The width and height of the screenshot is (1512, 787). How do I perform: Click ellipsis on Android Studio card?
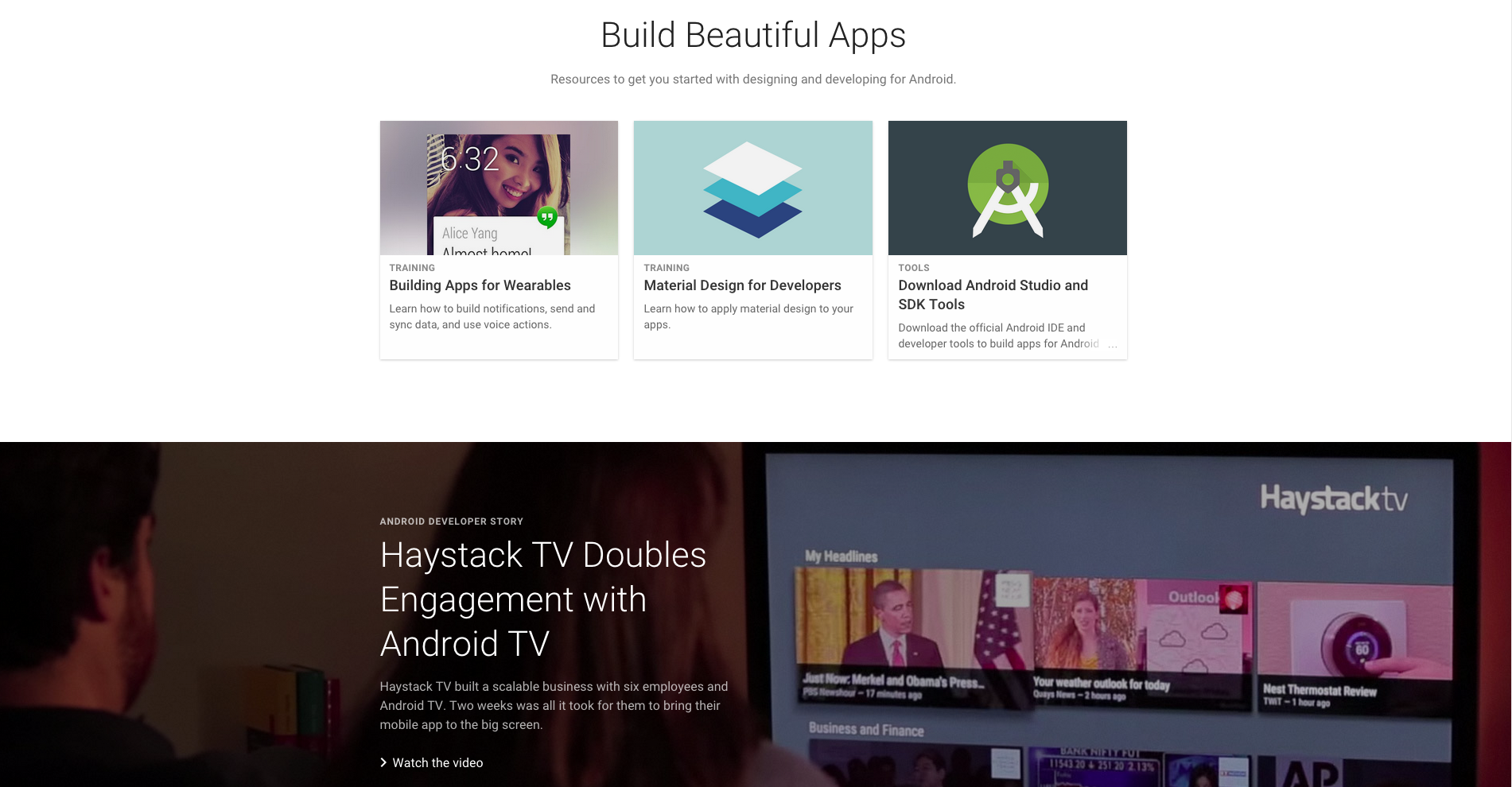tap(1112, 345)
